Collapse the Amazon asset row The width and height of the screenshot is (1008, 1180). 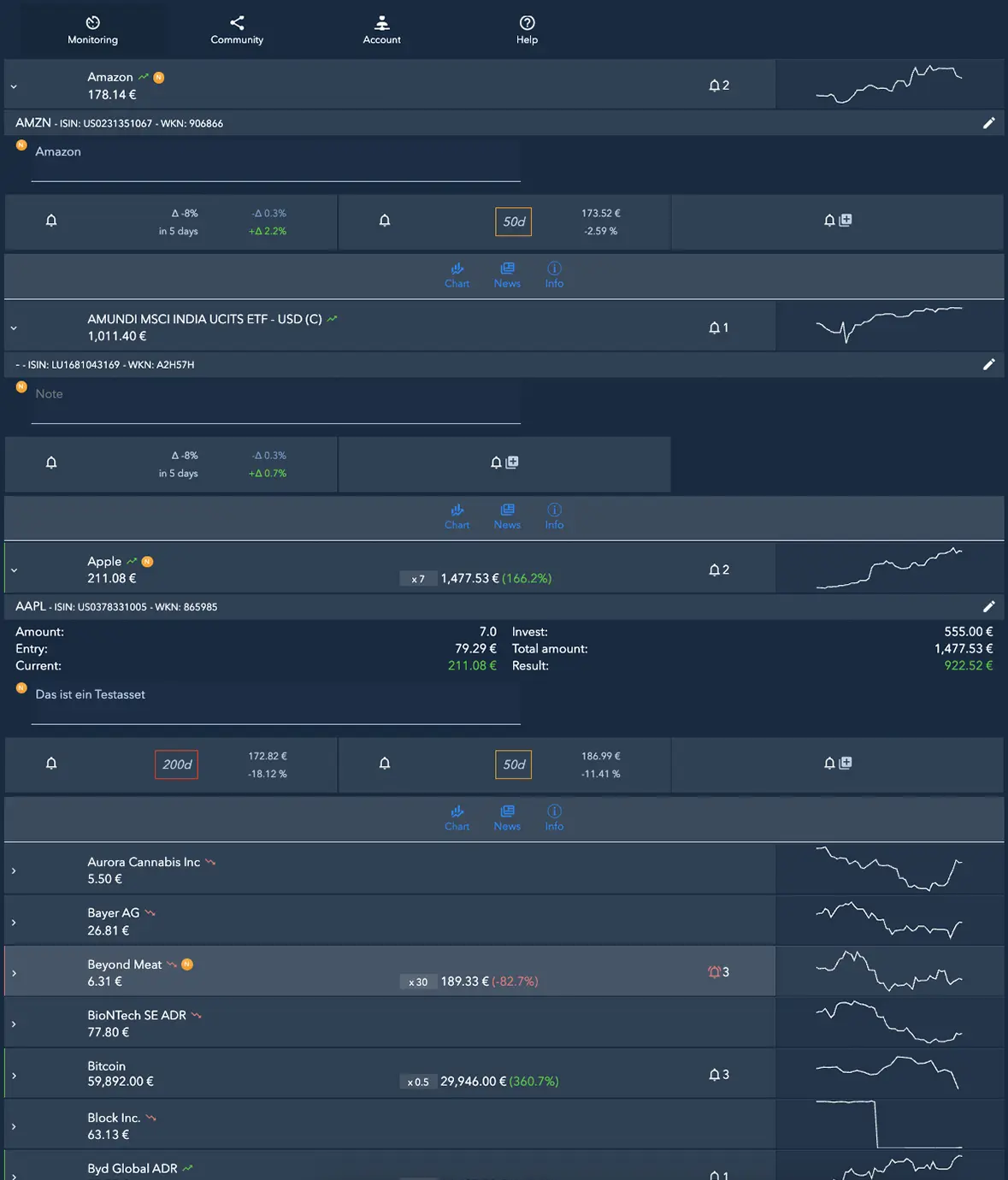click(x=14, y=86)
